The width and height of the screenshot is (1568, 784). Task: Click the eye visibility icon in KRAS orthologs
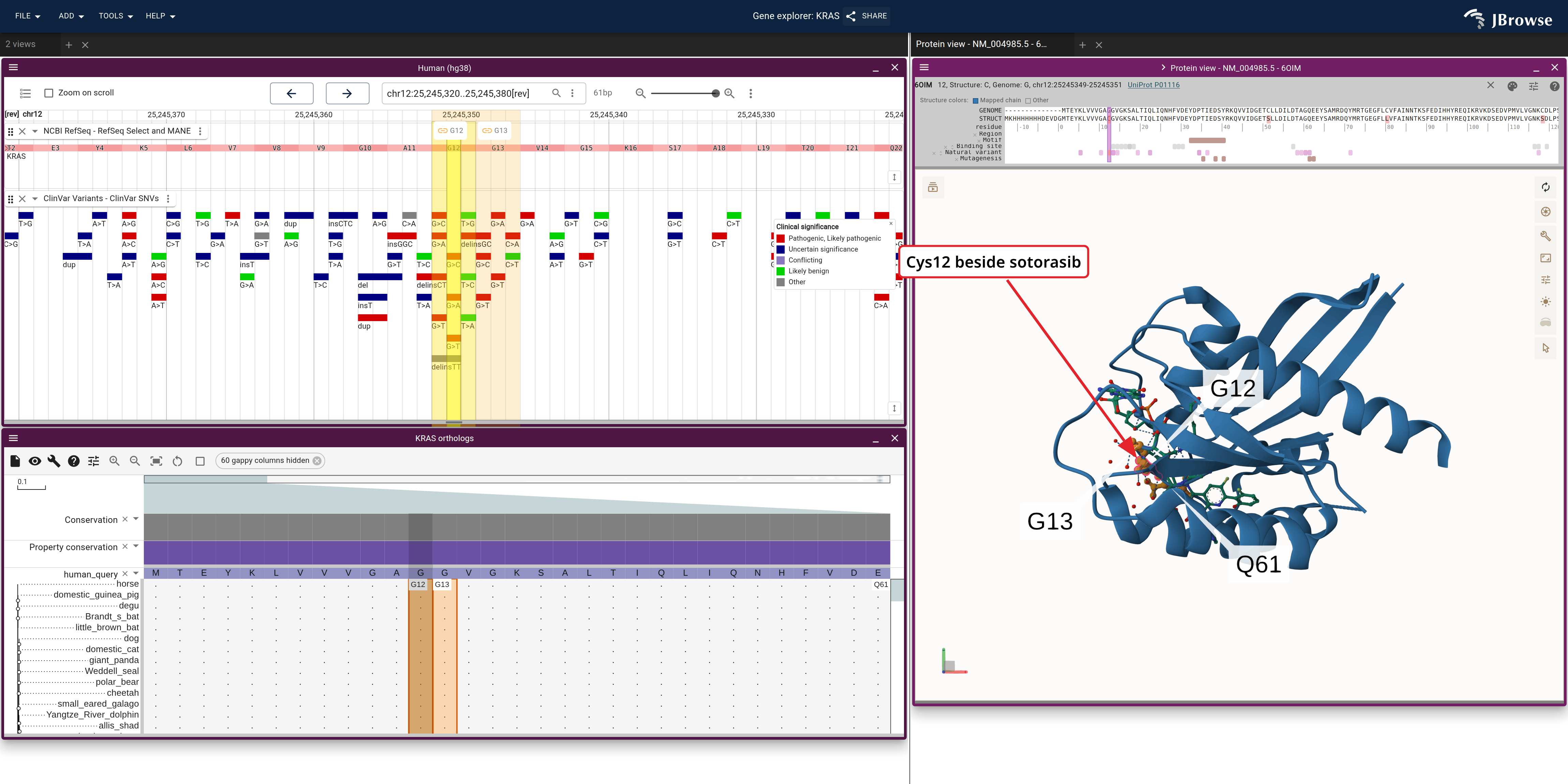(x=35, y=461)
